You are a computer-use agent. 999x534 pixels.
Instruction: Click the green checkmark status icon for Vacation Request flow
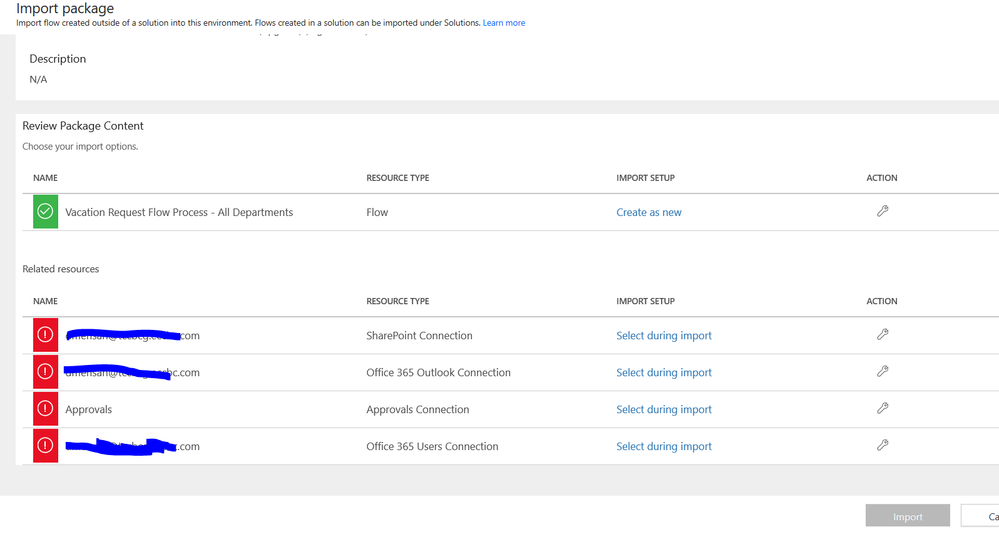[45, 212]
